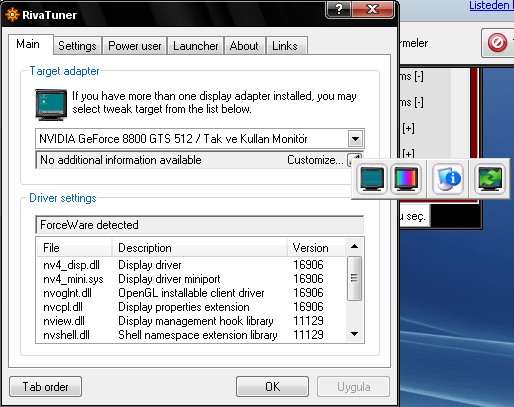Open the Launcher tab
This screenshot has height=407, width=514.
[x=195, y=46]
